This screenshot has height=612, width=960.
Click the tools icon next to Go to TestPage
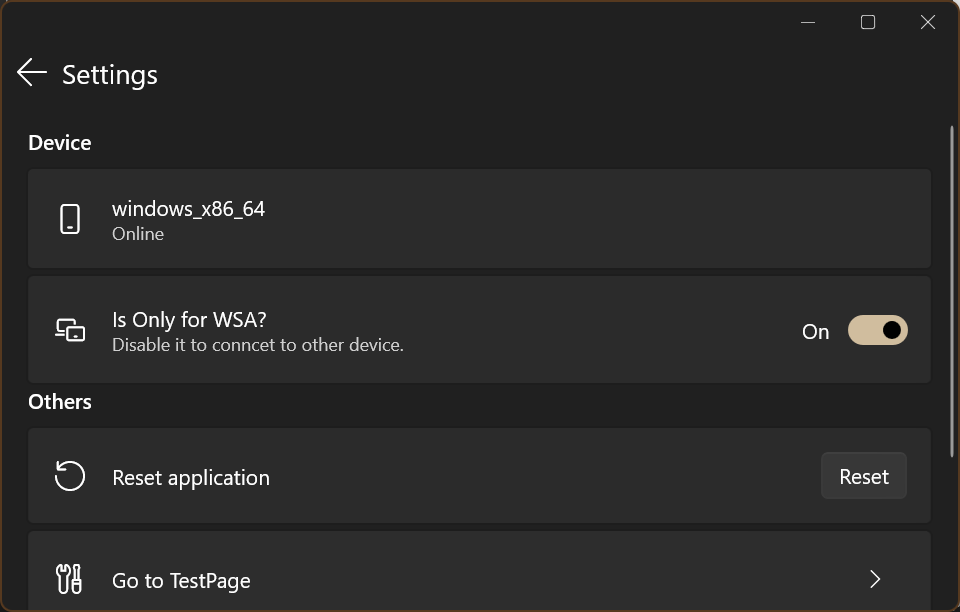pyautogui.click(x=70, y=579)
